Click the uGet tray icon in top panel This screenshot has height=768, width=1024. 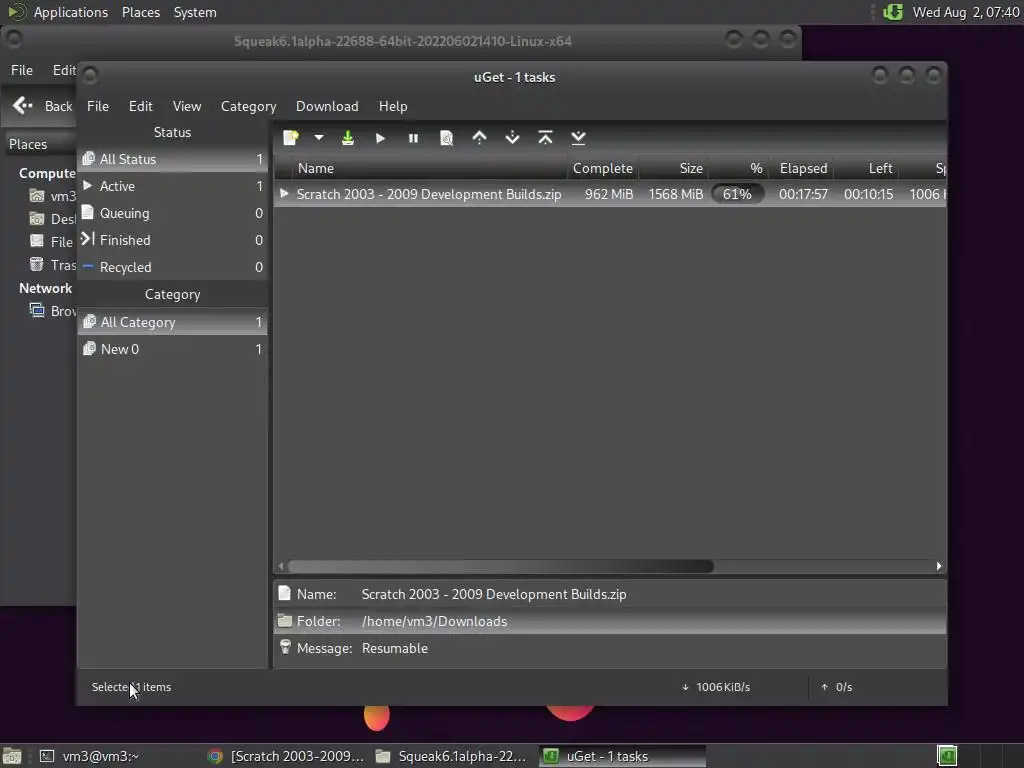coord(893,12)
